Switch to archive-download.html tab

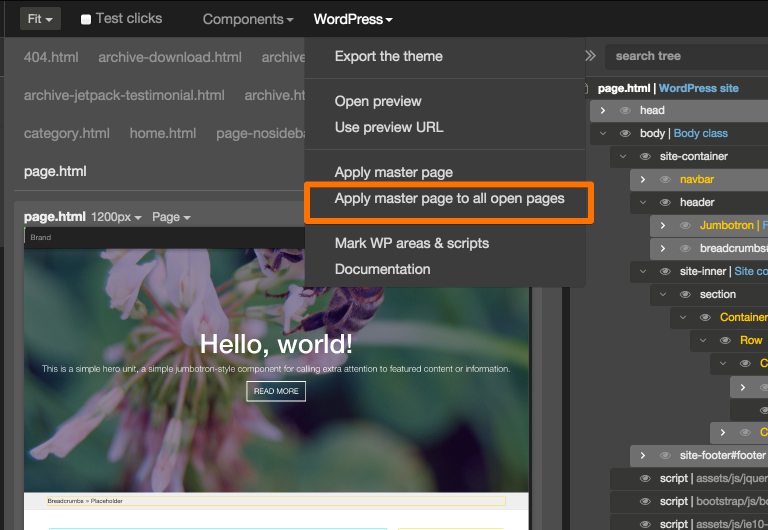click(x=170, y=57)
